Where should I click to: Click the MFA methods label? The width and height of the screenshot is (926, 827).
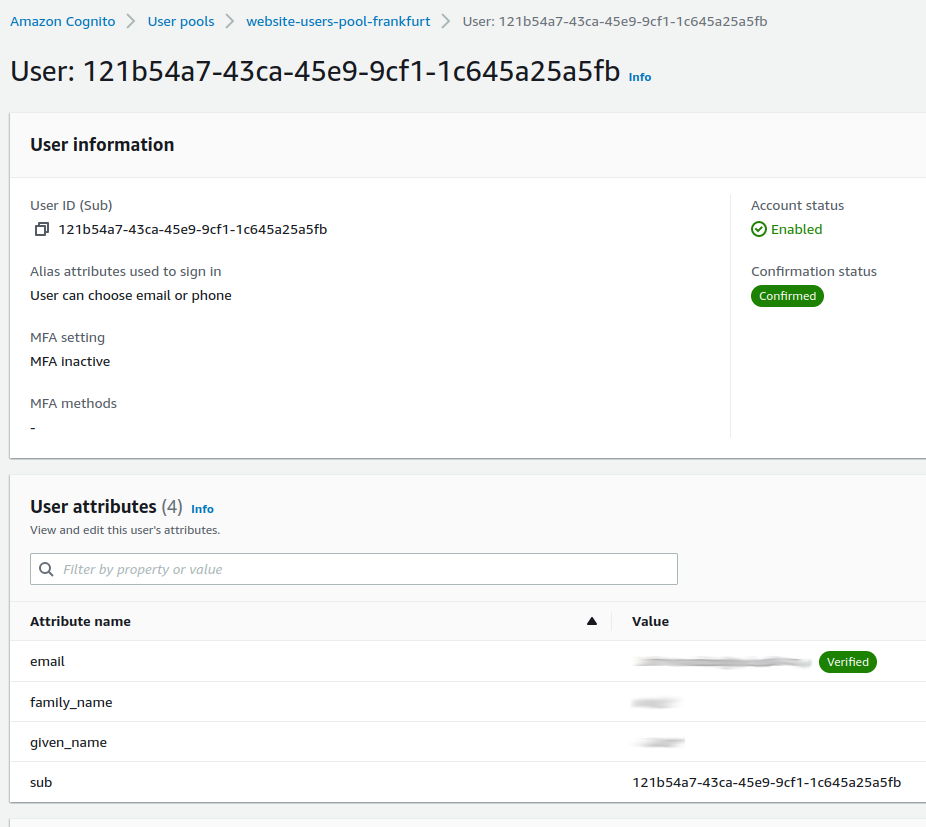pyautogui.click(x=73, y=403)
